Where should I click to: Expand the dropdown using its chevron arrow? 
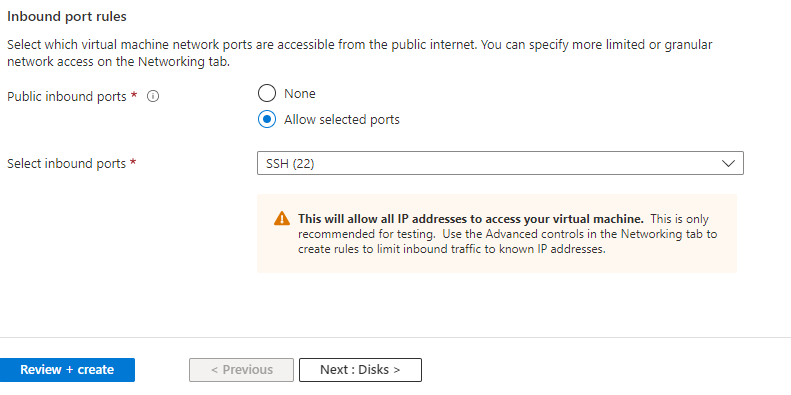pos(728,163)
